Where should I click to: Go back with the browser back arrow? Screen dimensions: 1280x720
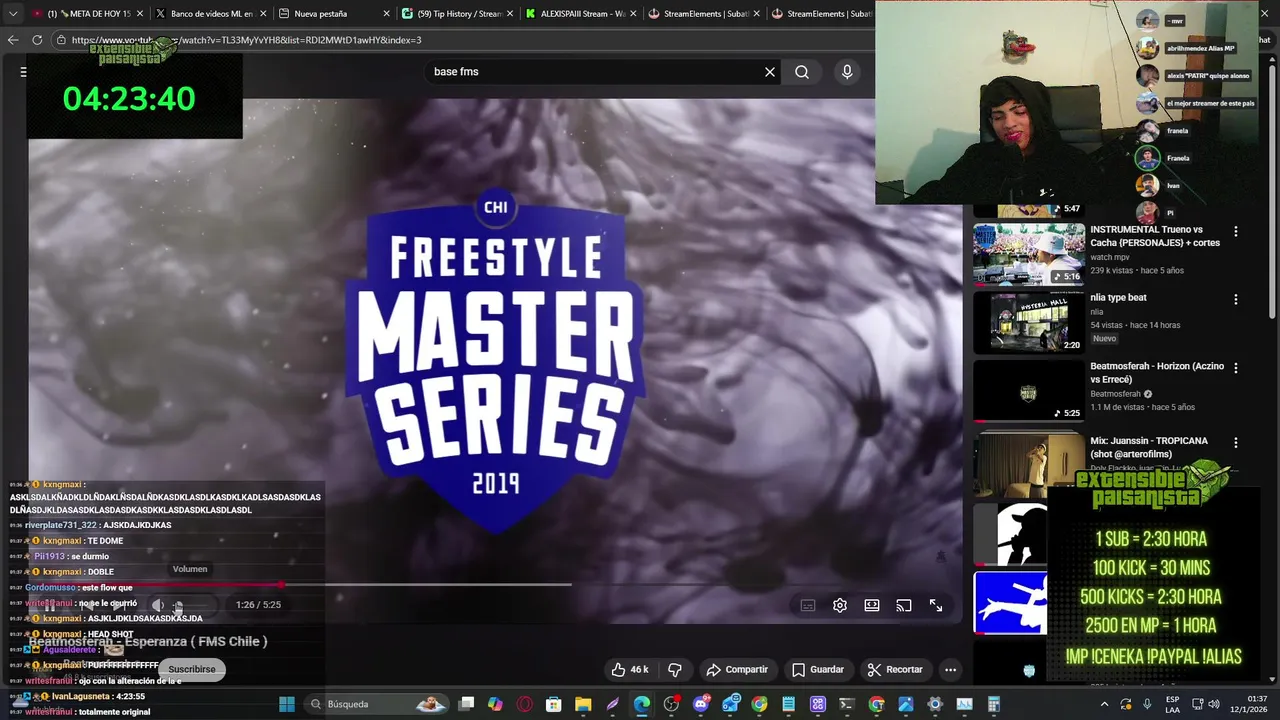(x=13, y=40)
